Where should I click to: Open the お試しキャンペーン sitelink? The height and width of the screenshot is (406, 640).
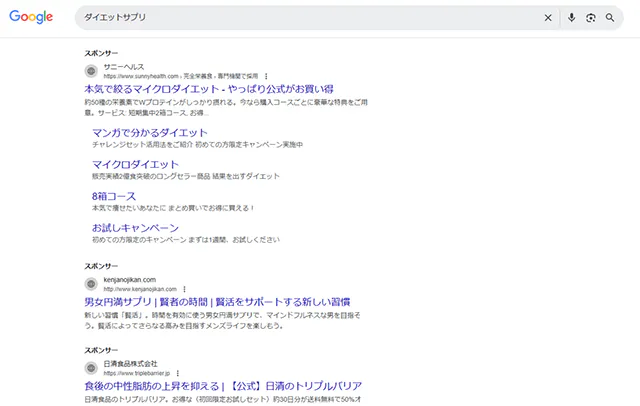click(136, 228)
